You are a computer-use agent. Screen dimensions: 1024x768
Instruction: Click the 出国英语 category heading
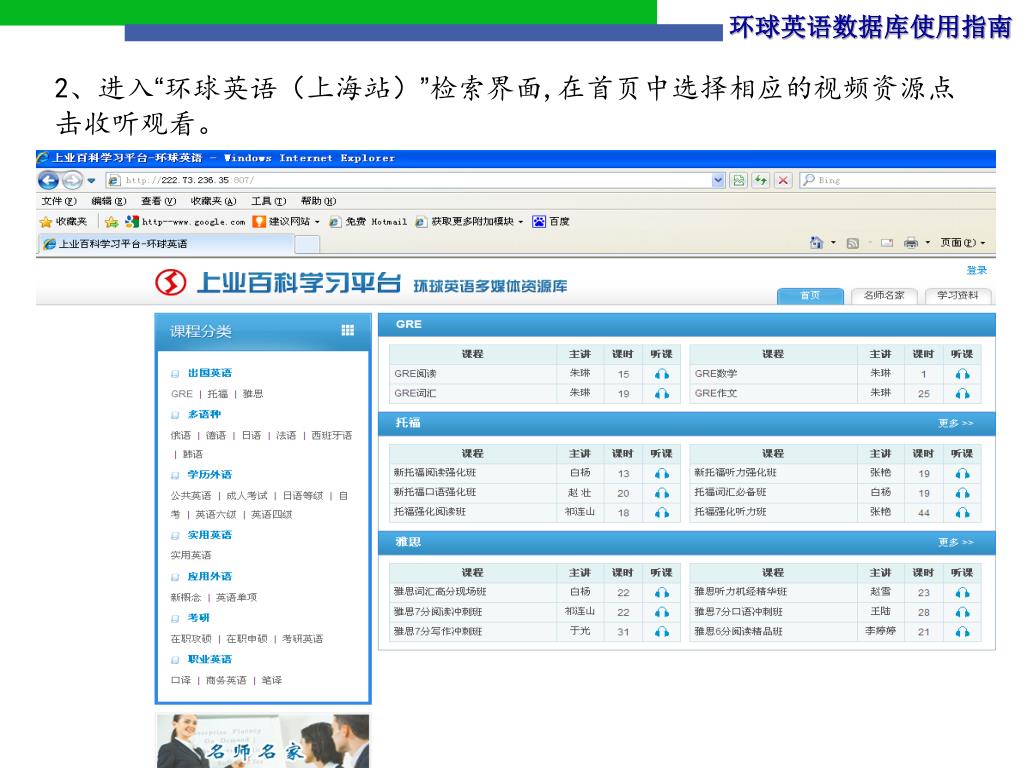pos(210,373)
